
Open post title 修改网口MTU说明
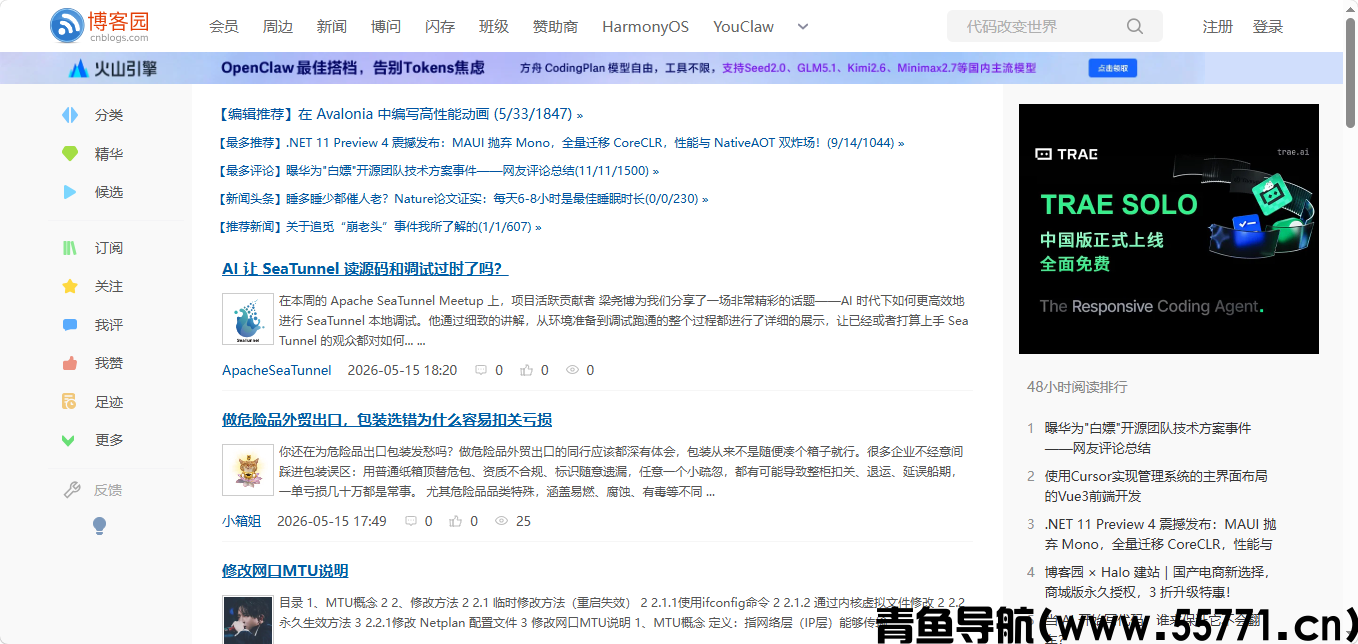click(285, 571)
